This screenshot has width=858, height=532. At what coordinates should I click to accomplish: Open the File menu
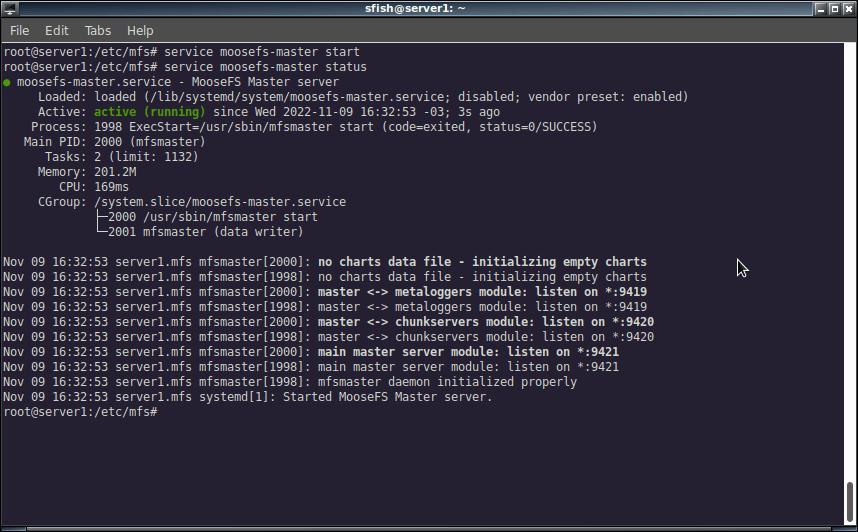(20, 31)
